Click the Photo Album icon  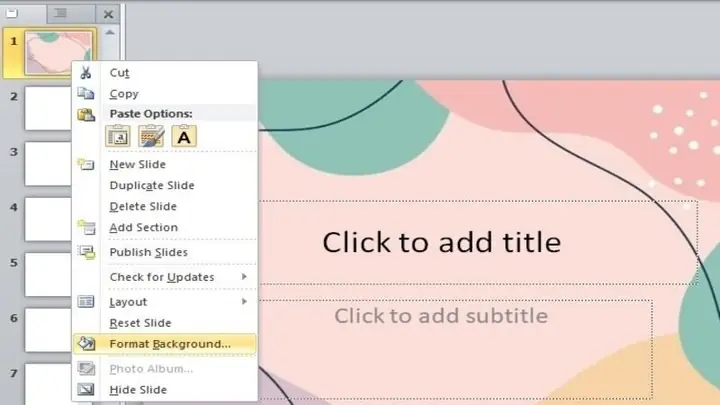coord(86,368)
